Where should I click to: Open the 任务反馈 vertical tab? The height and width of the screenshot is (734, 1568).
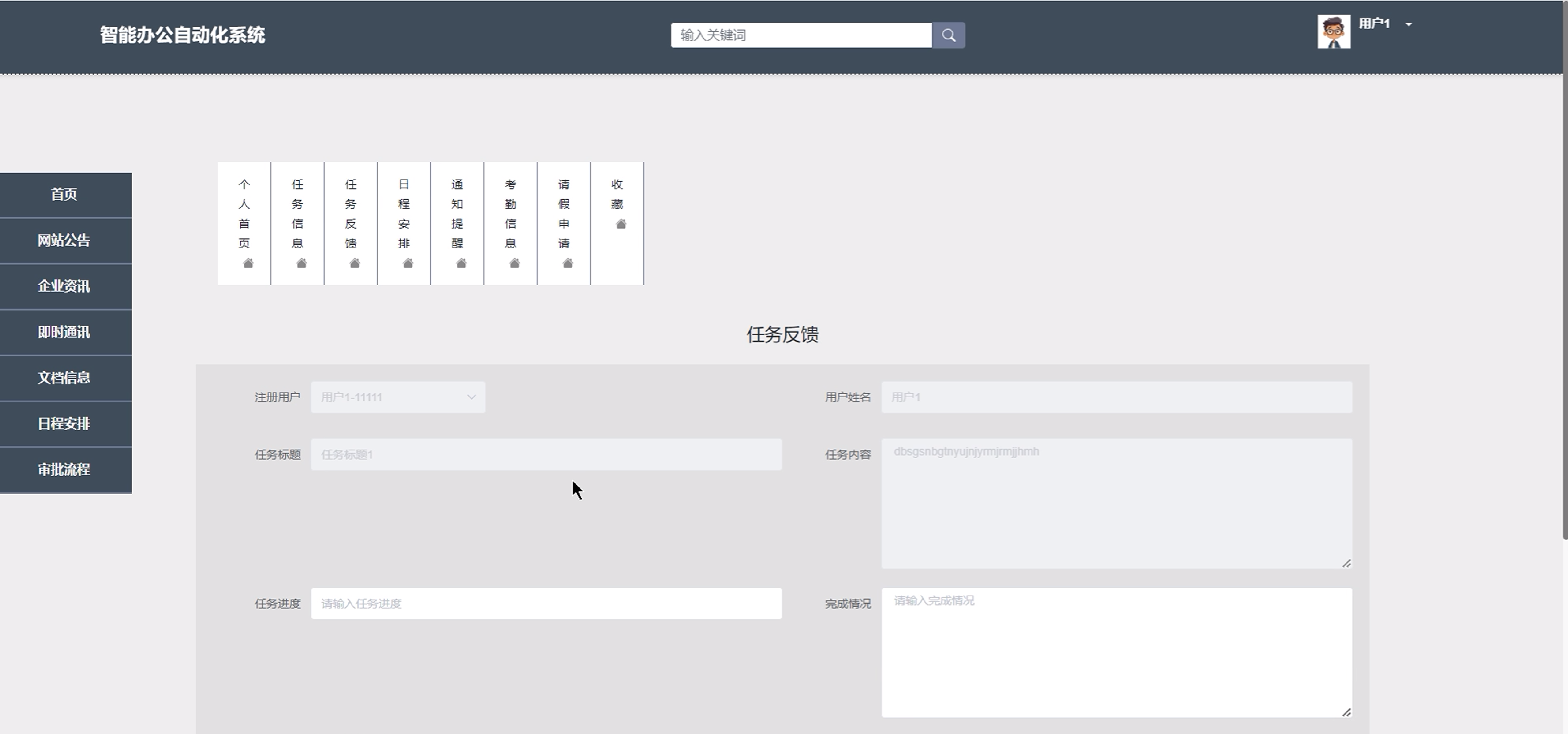tap(351, 214)
